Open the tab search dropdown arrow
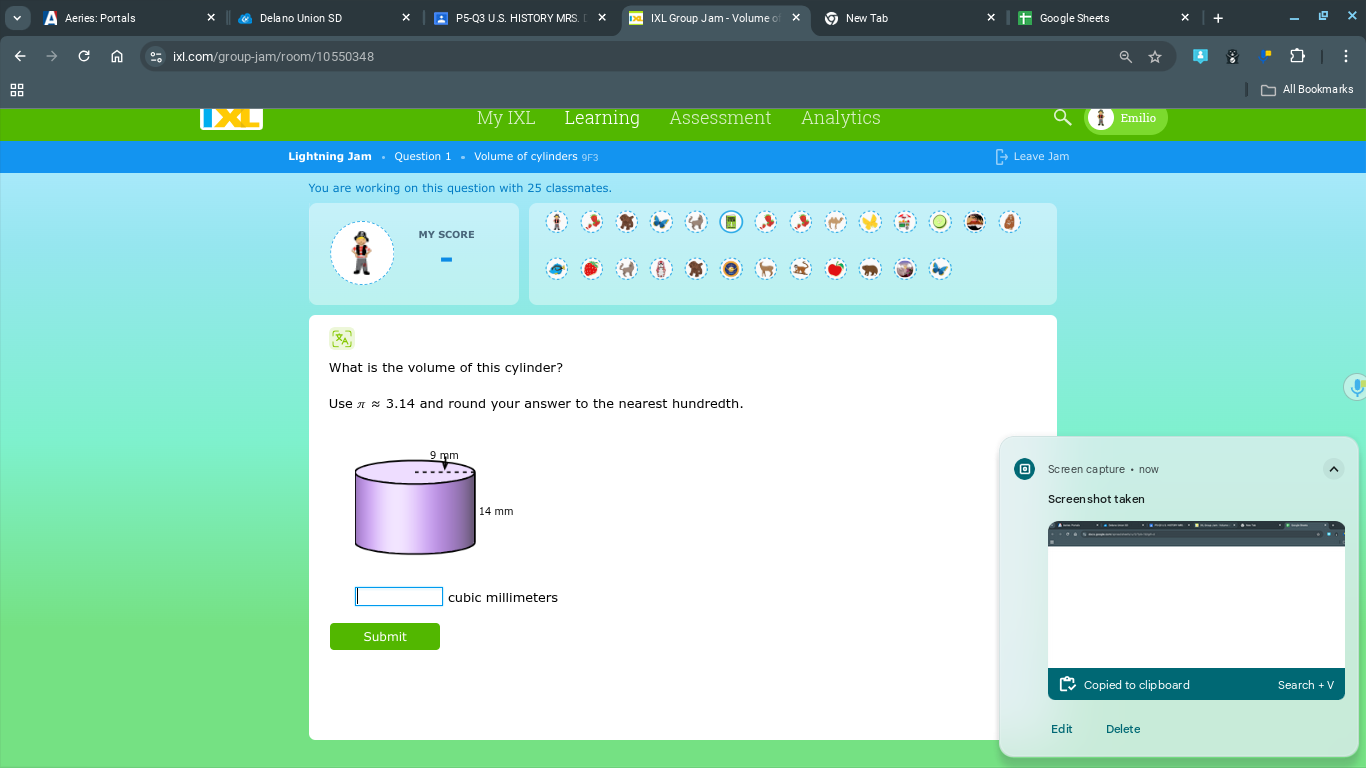 click(x=17, y=17)
